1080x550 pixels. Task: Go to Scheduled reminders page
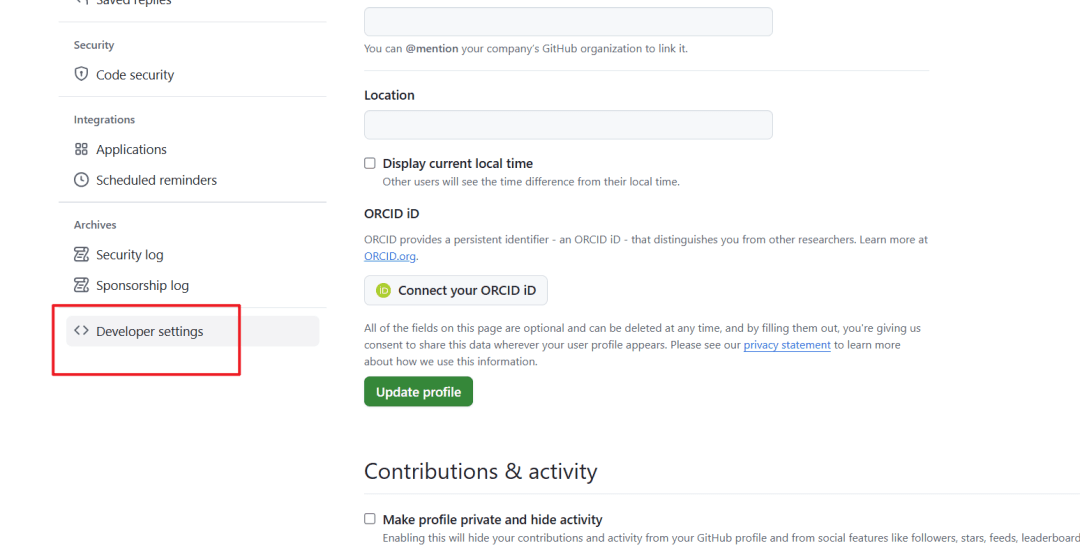click(156, 180)
